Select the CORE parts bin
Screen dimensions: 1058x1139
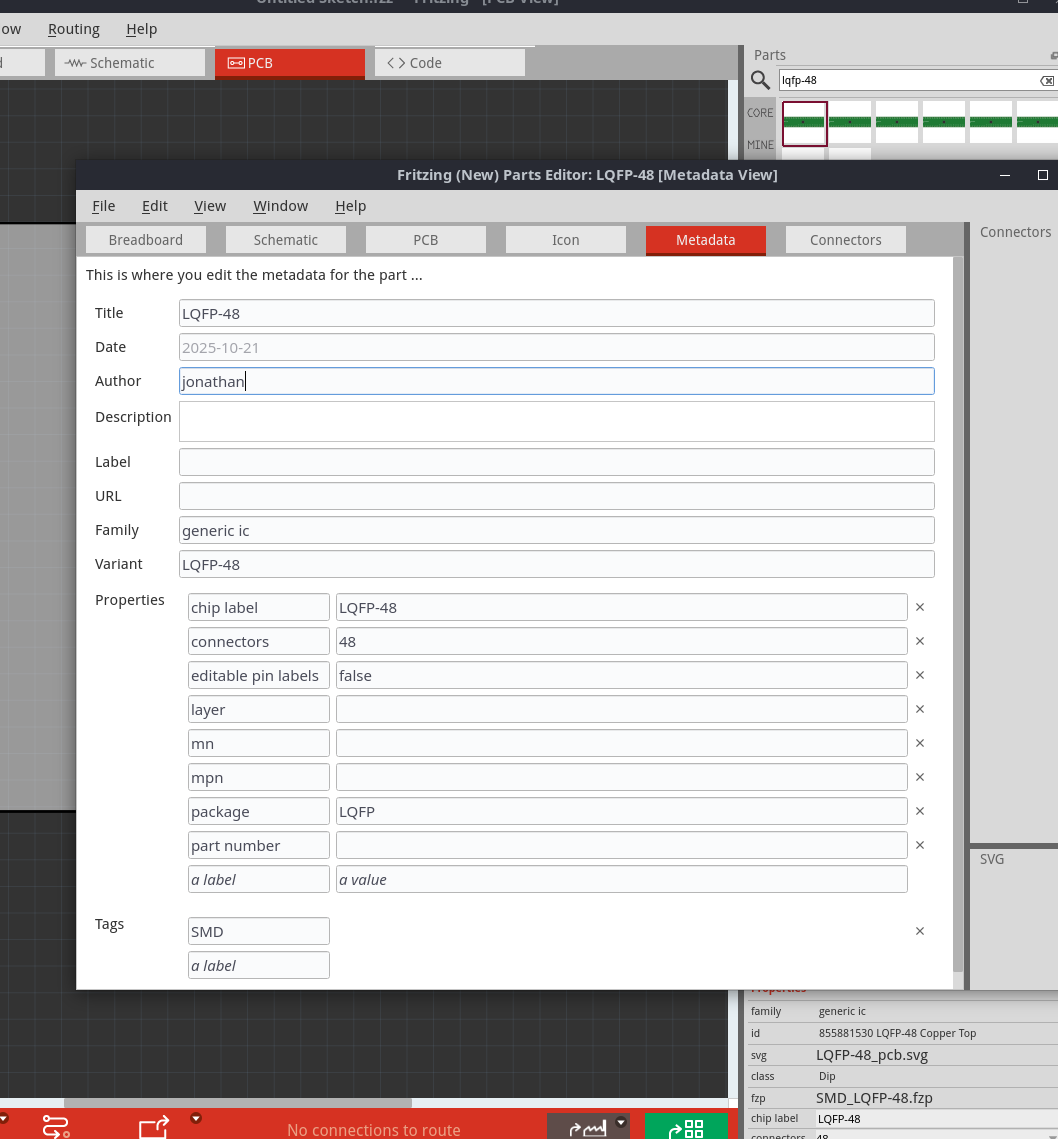(760, 113)
